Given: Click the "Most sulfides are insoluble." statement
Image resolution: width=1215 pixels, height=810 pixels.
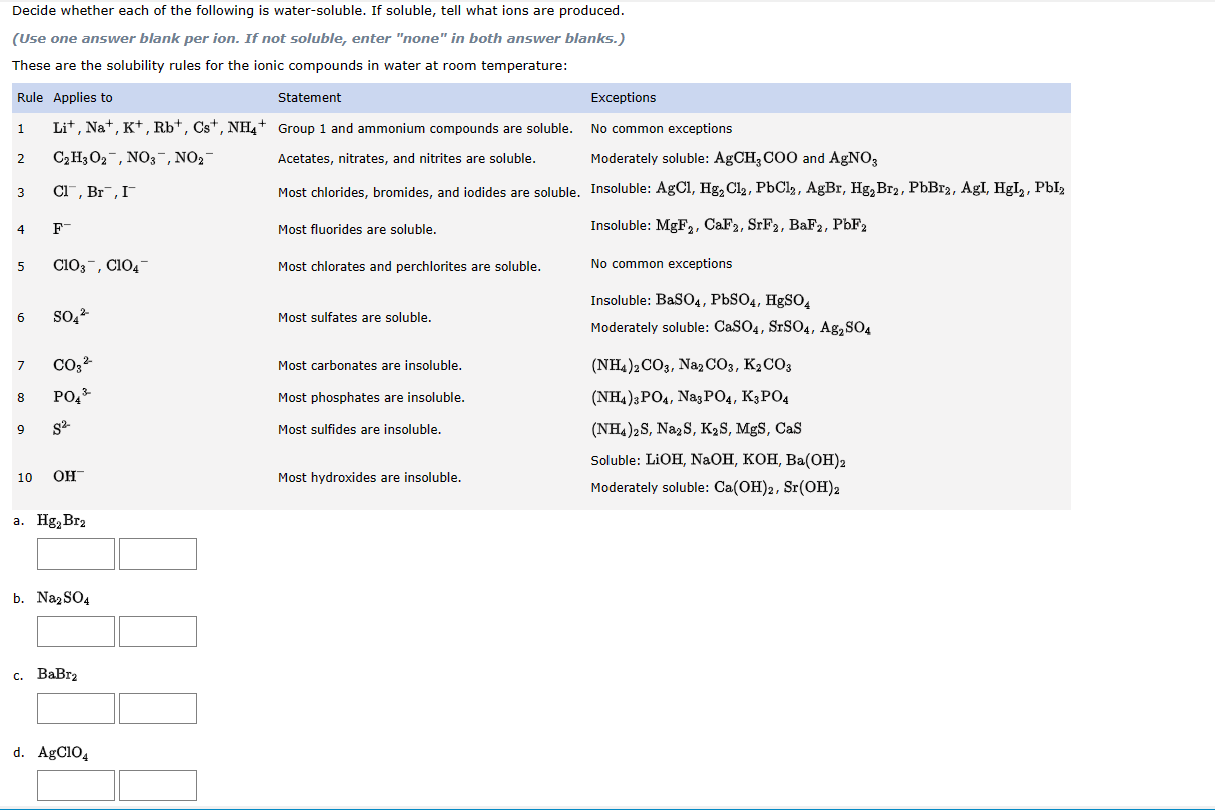Looking at the screenshot, I should tap(359, 430).
